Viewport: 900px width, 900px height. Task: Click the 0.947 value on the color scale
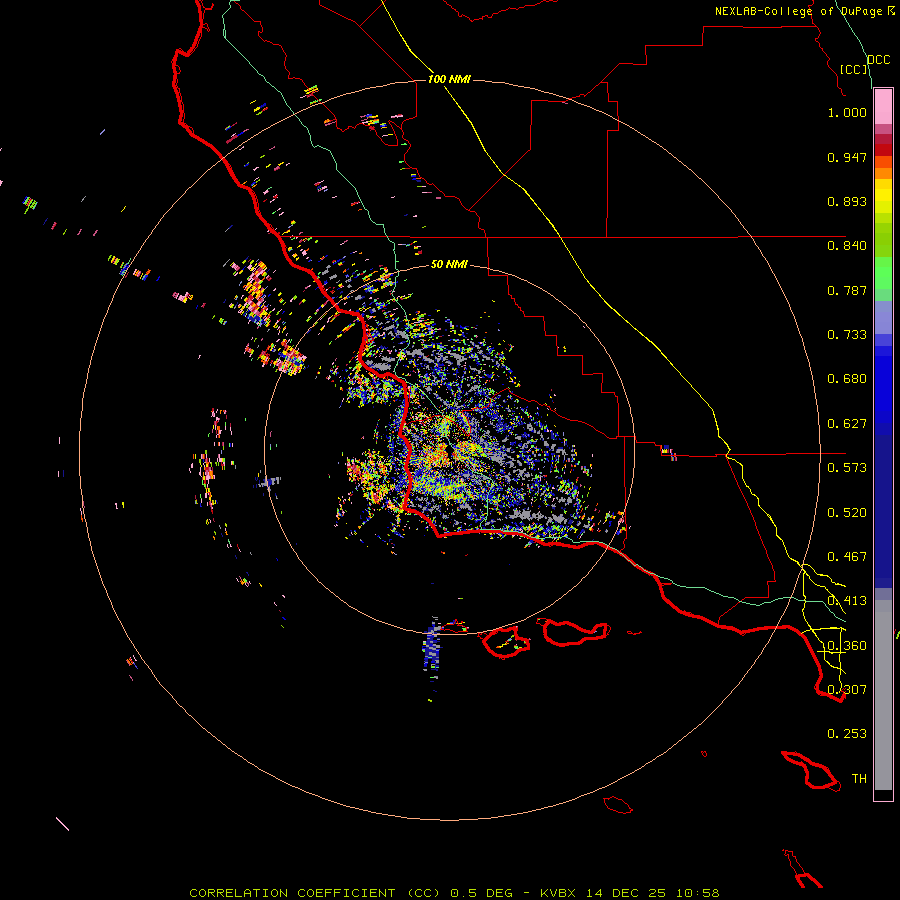click(847, 157)
